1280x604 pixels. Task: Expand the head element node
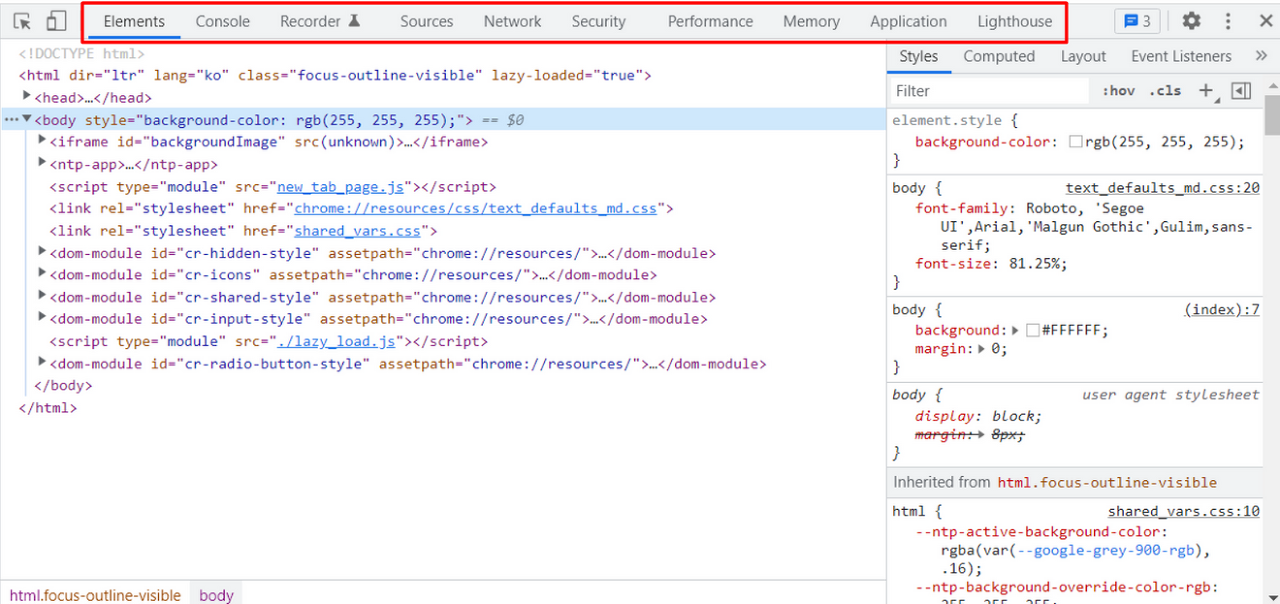pos(28,97)
